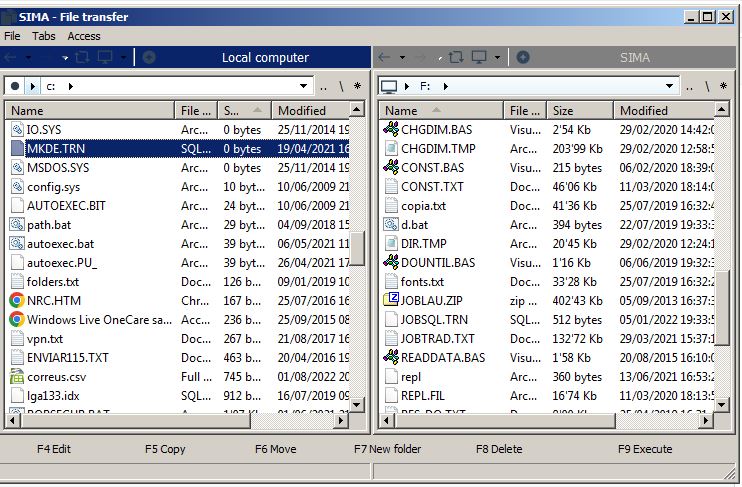Open the Tabs menu
The image size is (742, 487).
(44, 36)
